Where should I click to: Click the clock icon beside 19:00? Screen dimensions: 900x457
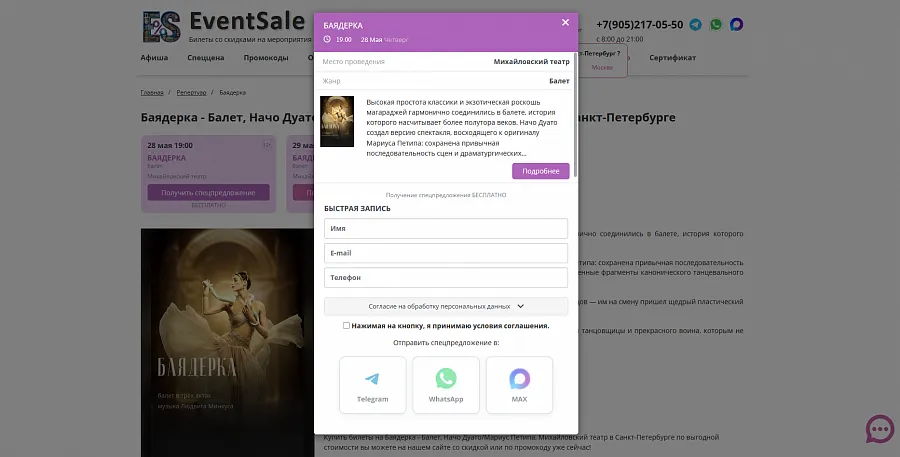(x=327, y=40)
